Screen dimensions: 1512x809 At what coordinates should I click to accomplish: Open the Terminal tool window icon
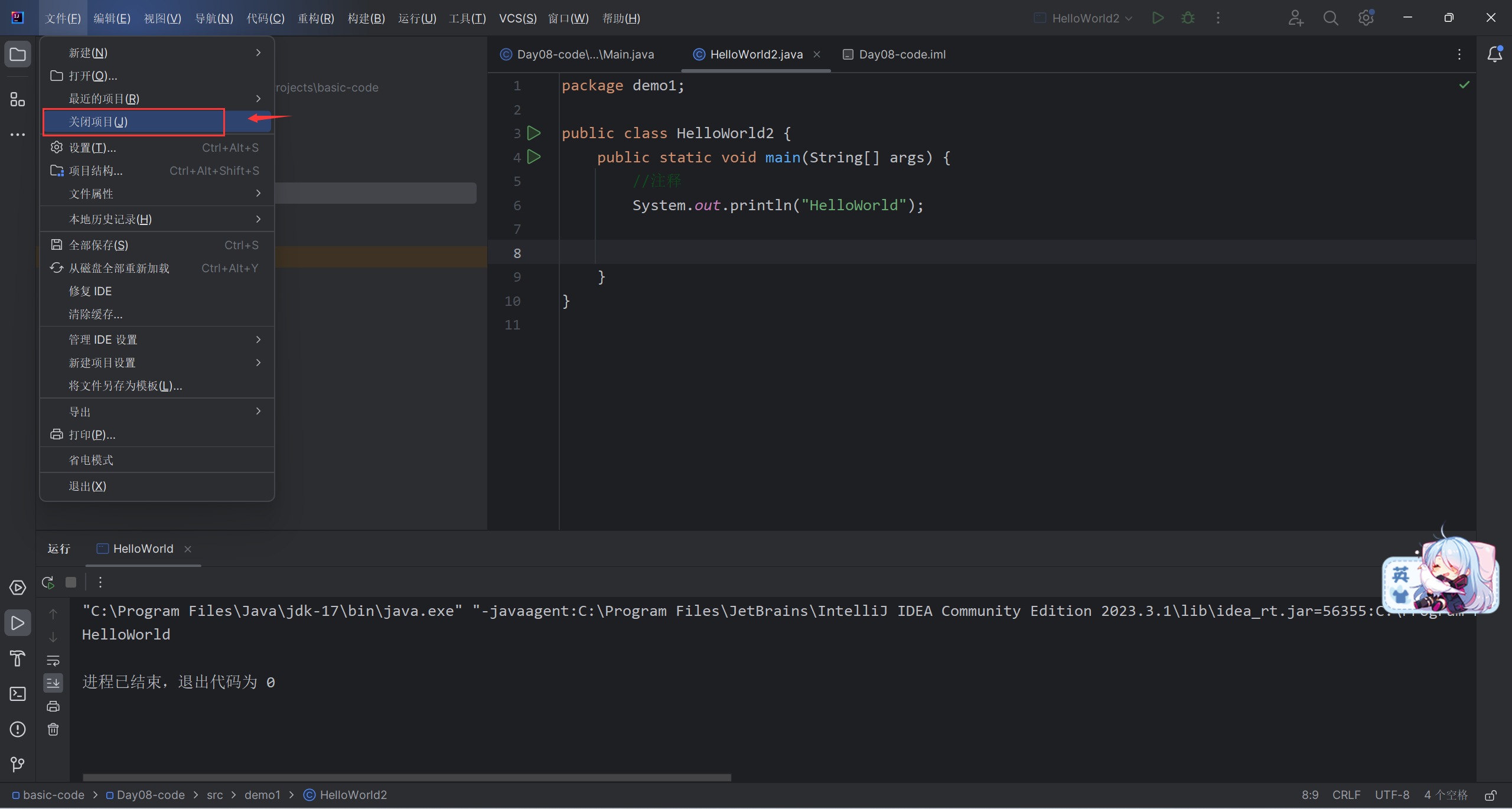coord(18,693)
